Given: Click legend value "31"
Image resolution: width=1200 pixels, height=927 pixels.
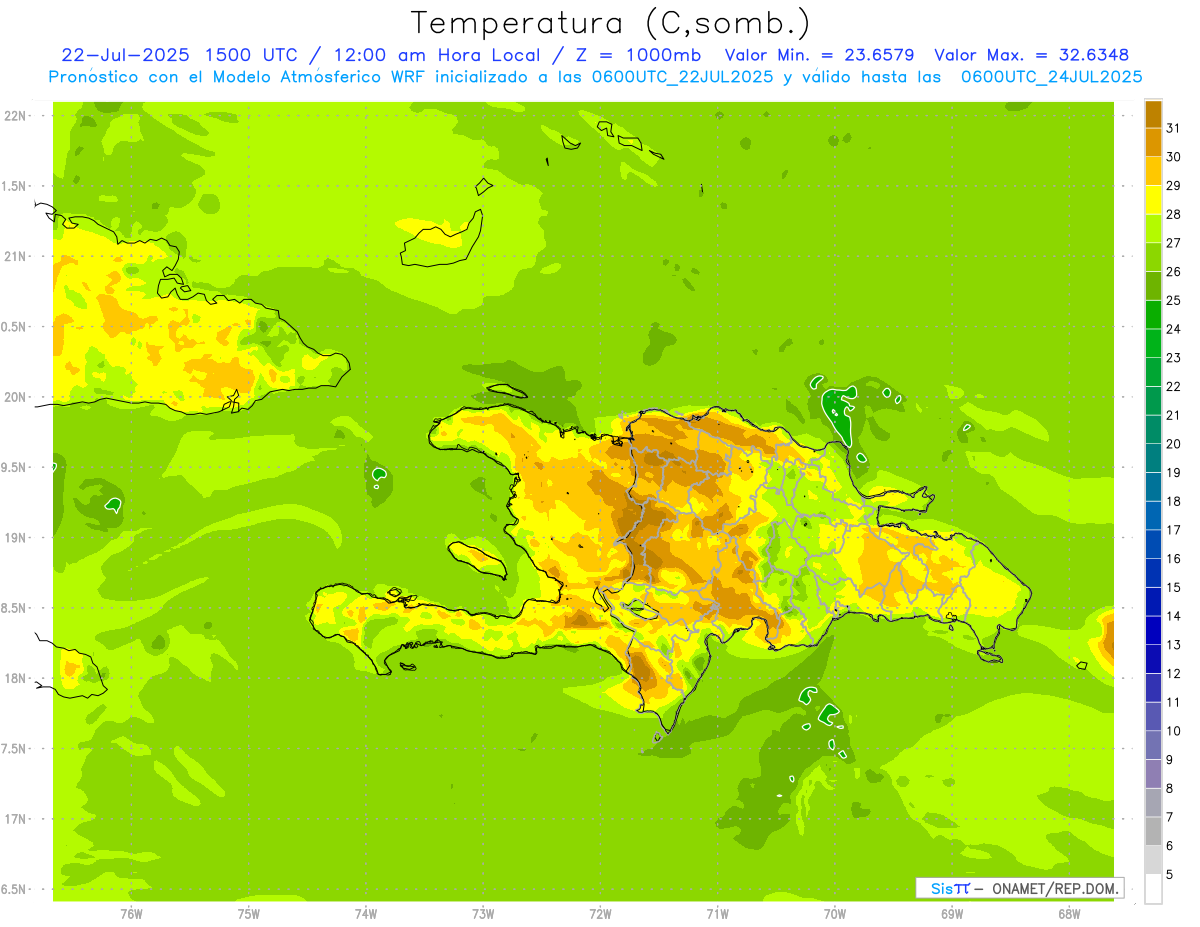Looking at the screenshot, I should (x=1173, y=128).
